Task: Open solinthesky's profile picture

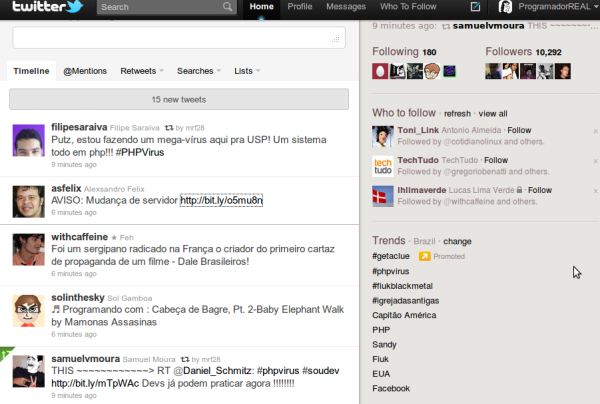Action: pyautogui.click(x=29, y=311)
